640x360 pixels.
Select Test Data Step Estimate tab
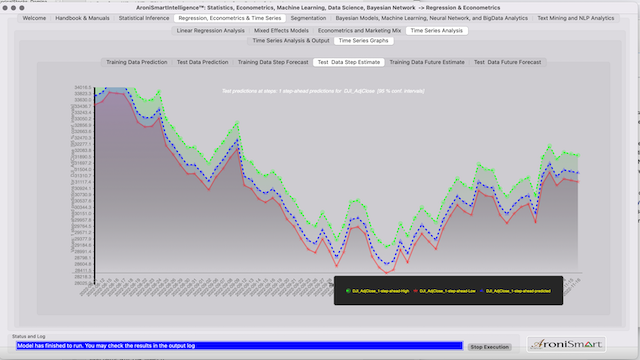[349, 62]
